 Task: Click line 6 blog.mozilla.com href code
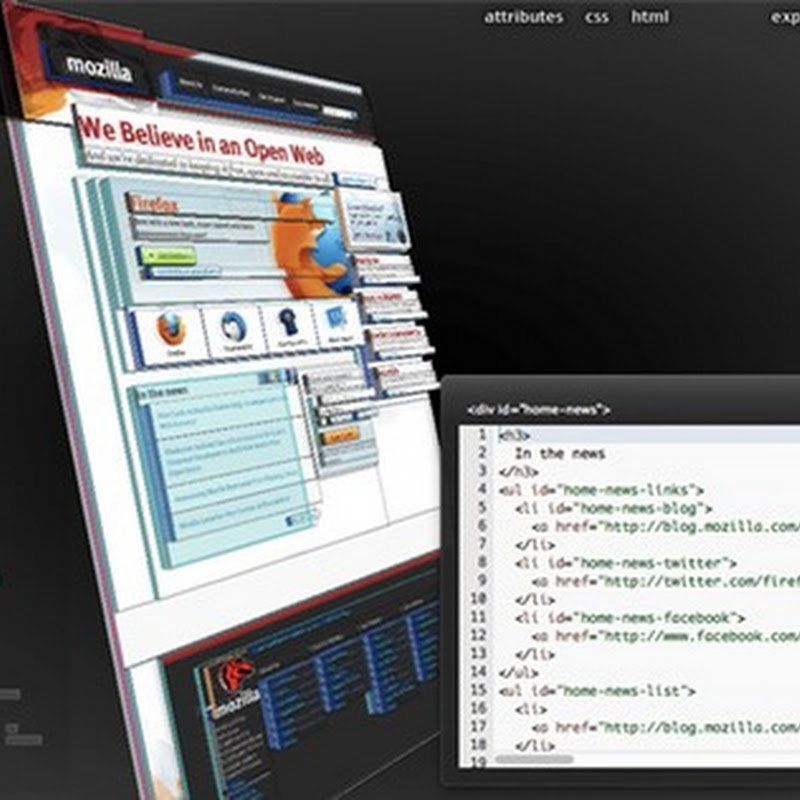coord(666,527)
